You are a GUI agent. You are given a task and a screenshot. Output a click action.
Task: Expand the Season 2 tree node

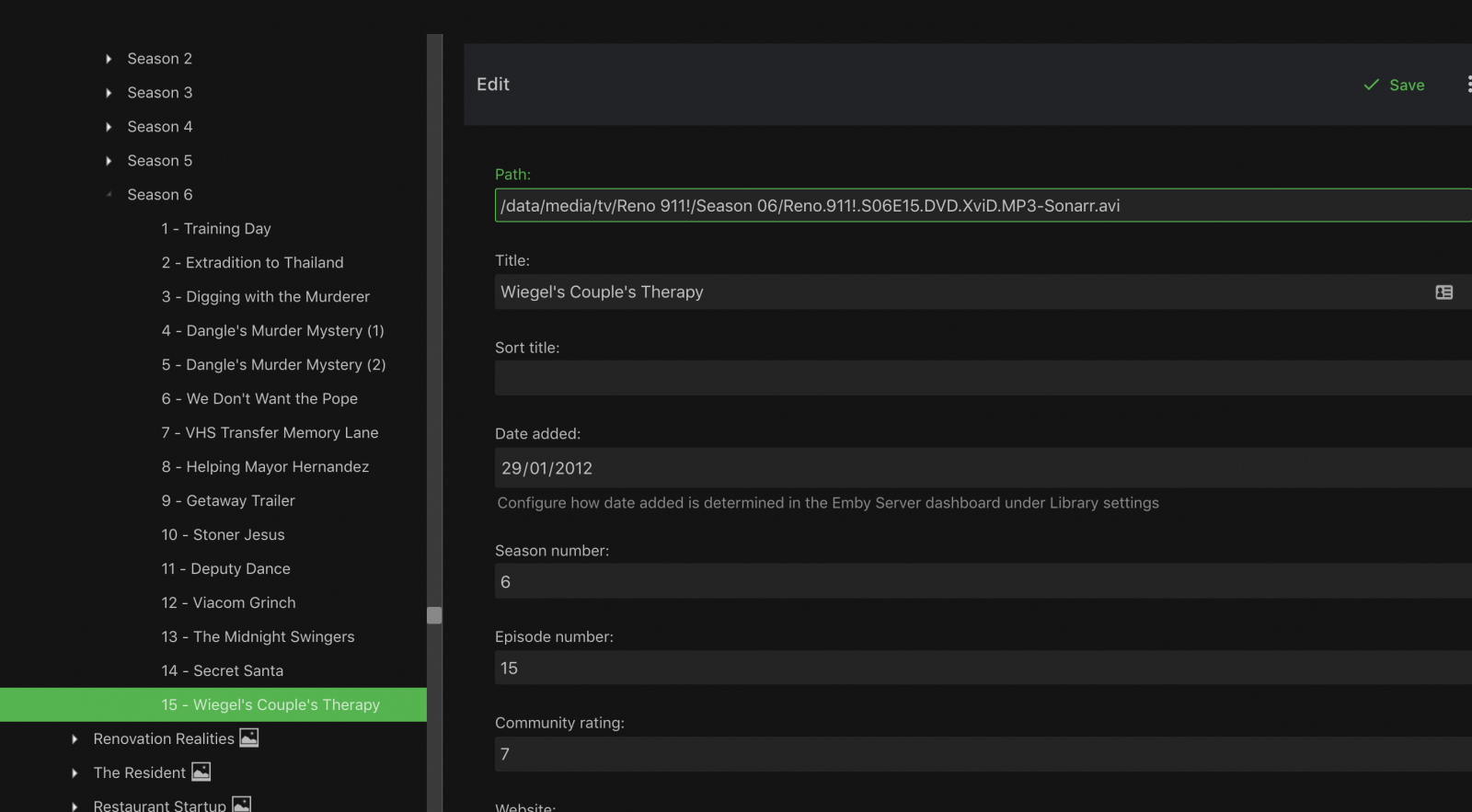[109, 59]
